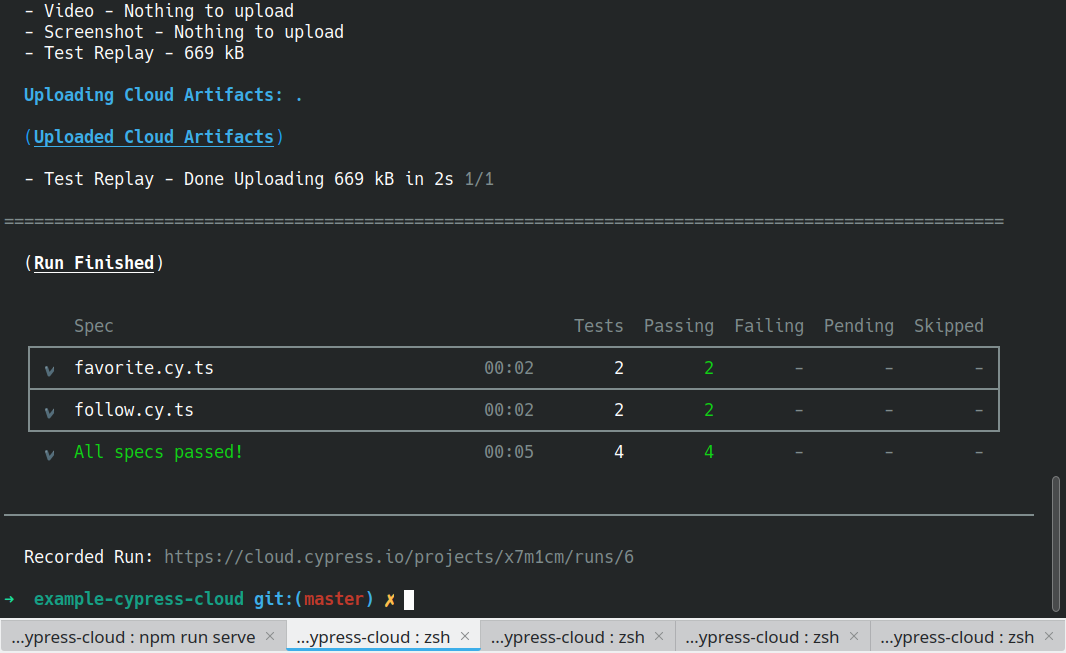Screen dimensions: 1066x653
Task: Click the 'Passing' column header
Action: 679,326
